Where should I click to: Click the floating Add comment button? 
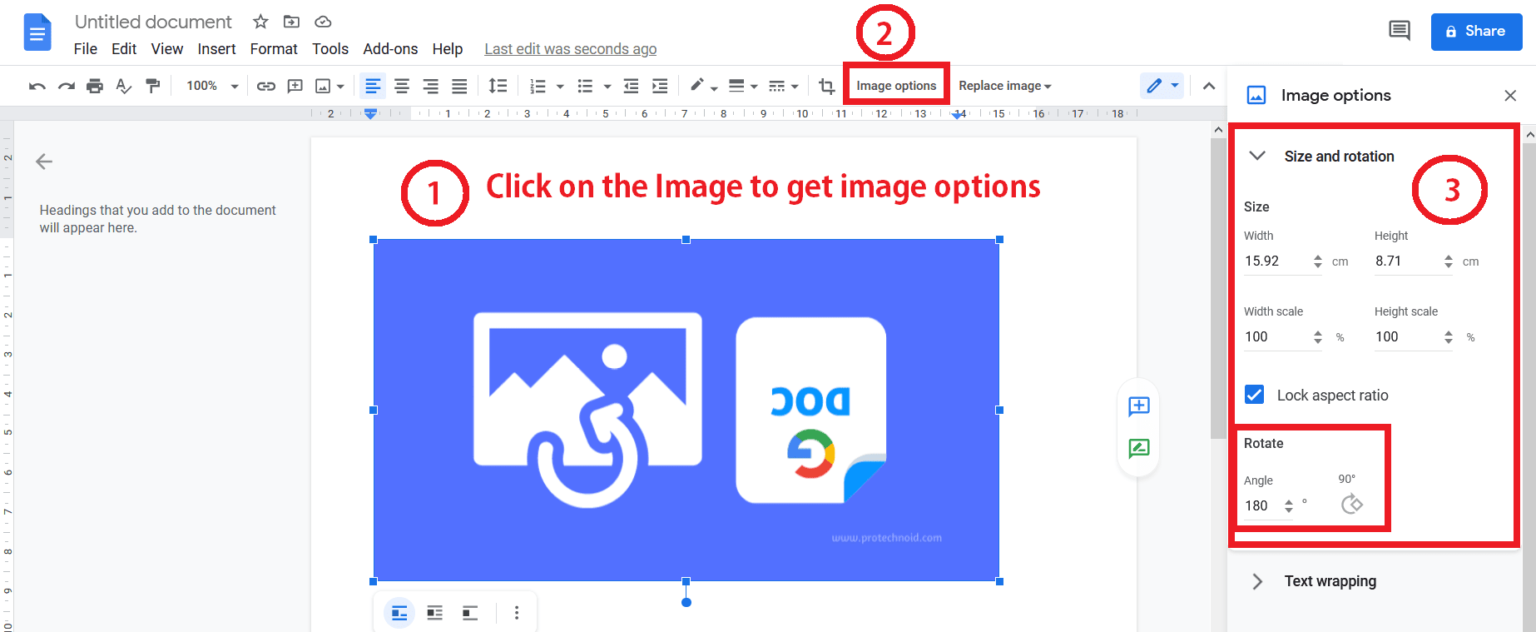[1138, 406]
